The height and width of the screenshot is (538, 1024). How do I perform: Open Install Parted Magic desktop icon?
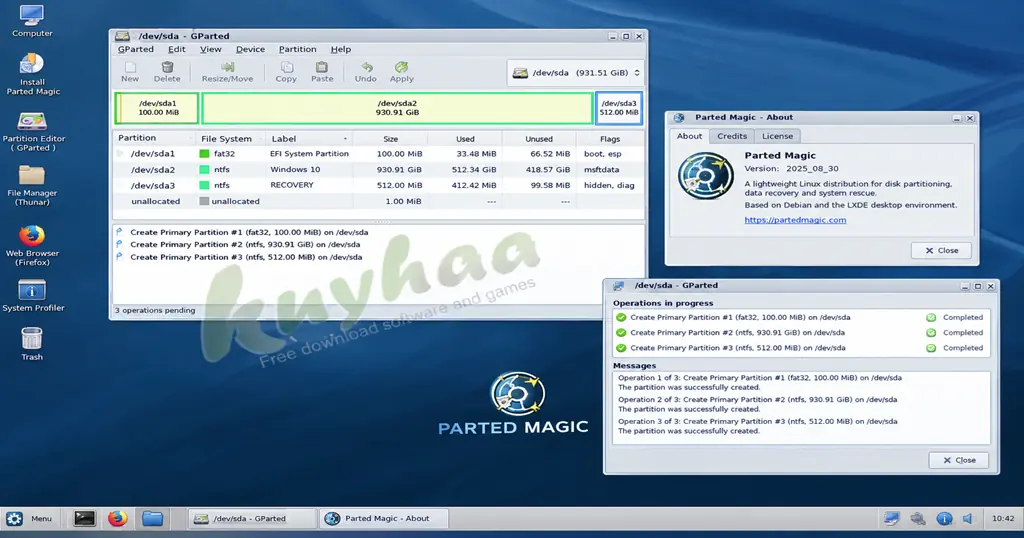32,74
